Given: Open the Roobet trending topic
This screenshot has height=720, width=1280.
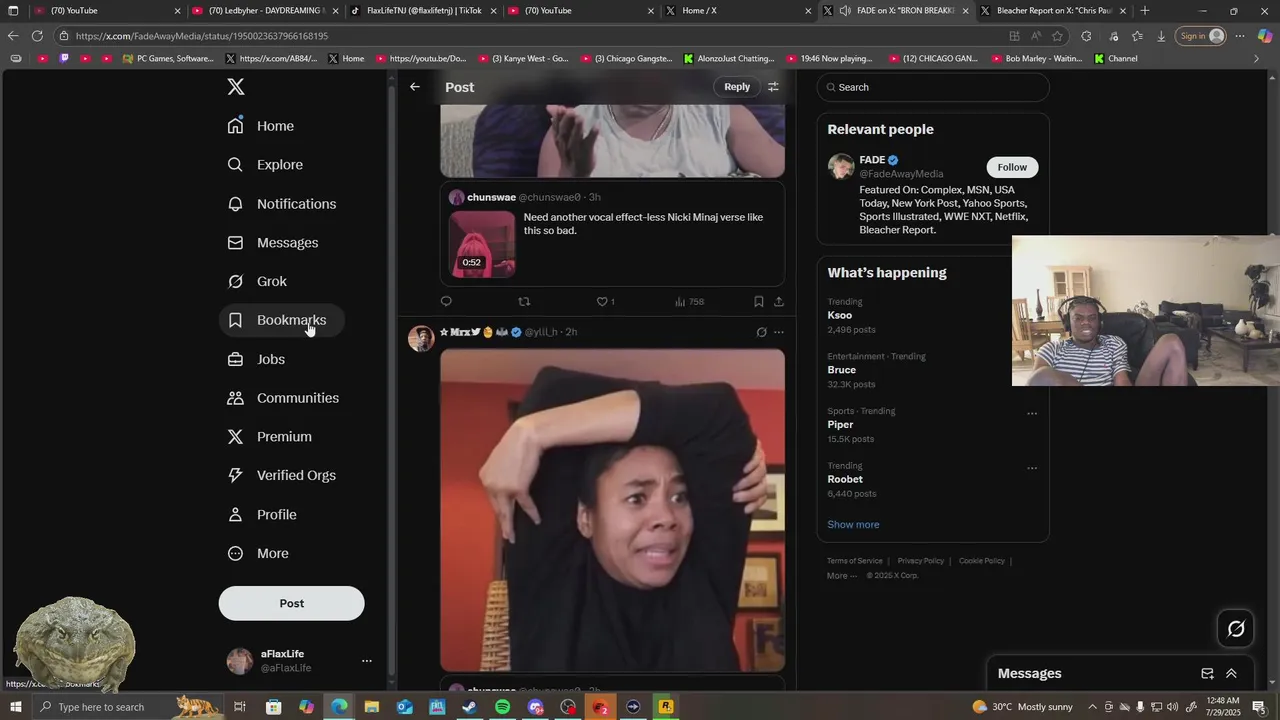Looking at the screenshot, I should 845,479.
